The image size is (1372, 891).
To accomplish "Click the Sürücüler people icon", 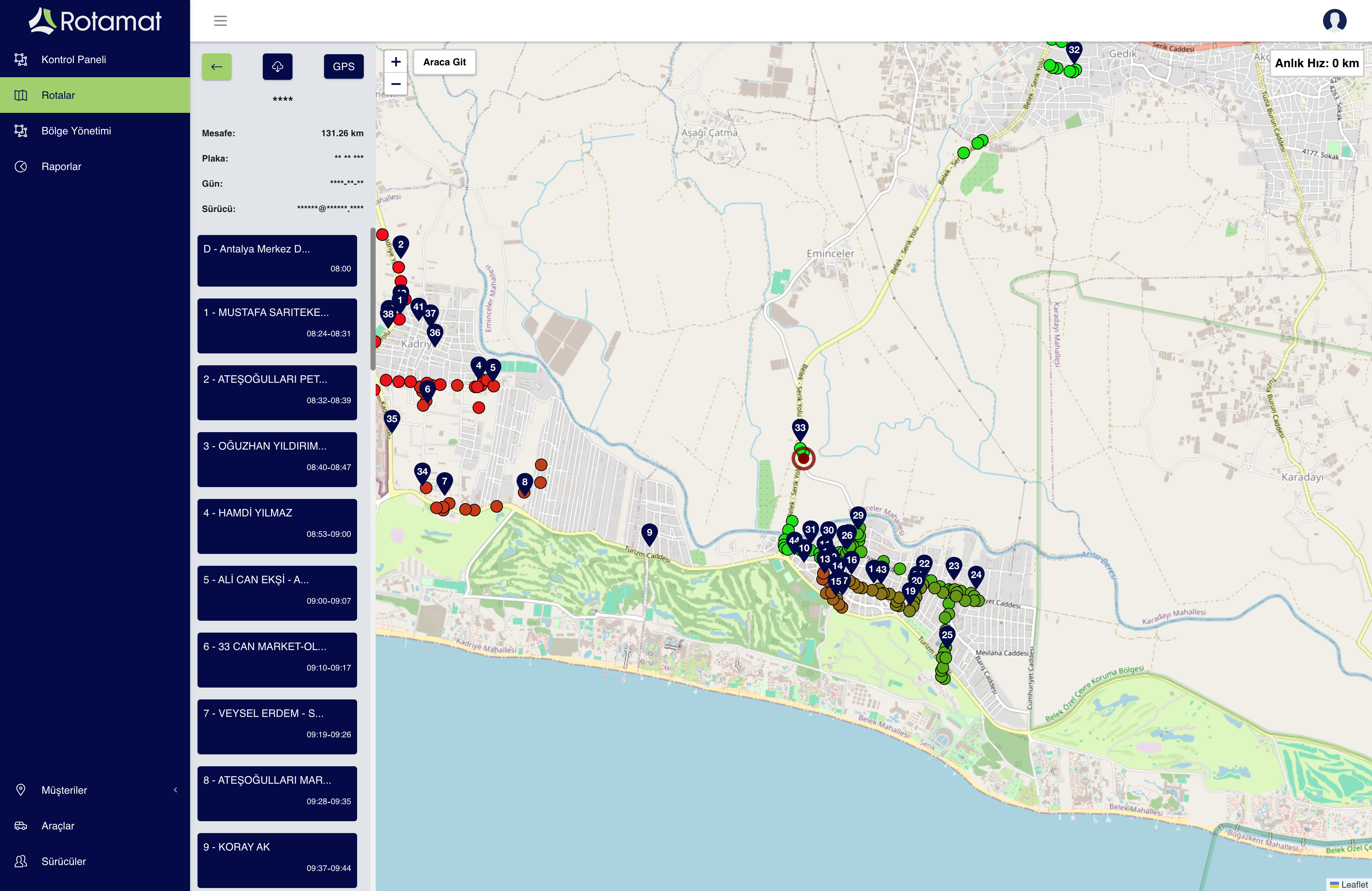I will (x=21, y=862).
